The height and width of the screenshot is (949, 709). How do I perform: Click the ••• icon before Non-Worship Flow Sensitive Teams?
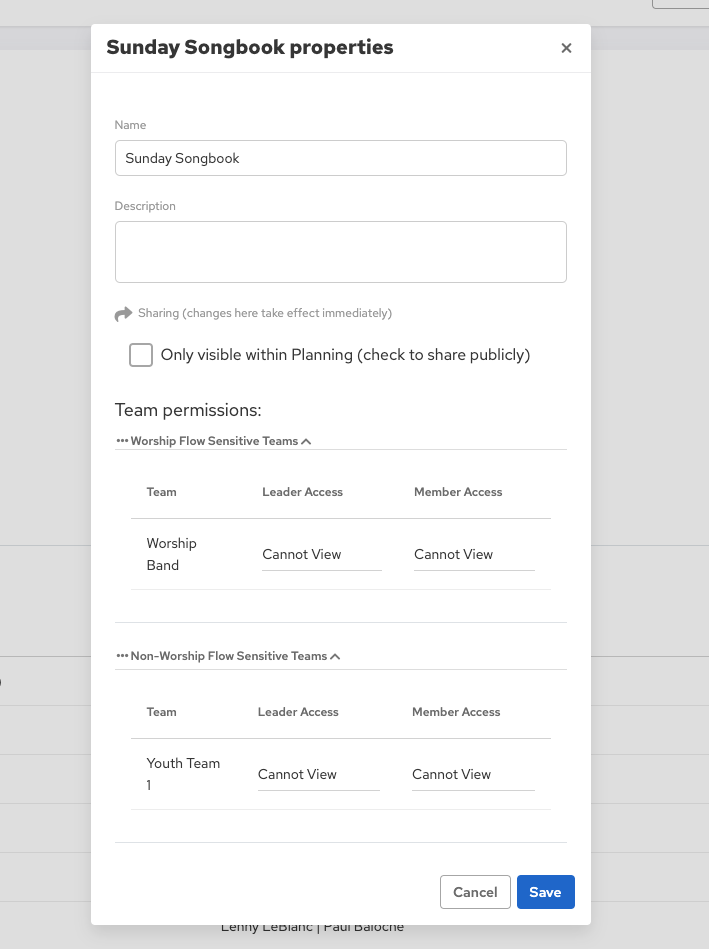click(x=122, y=656)
